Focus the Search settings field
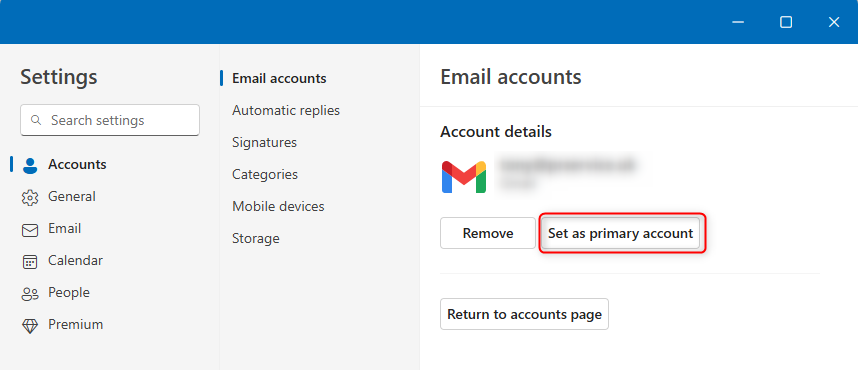 point(110,120)
